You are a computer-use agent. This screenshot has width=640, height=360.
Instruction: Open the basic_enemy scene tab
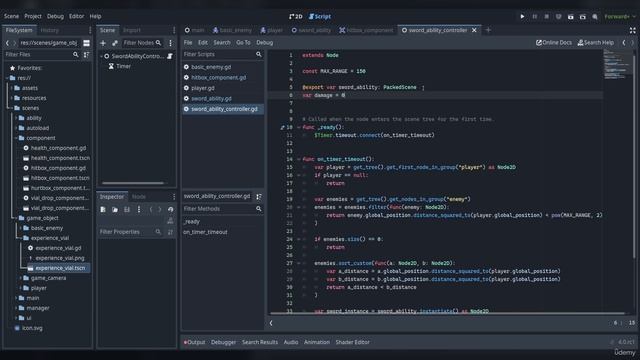pyautogui.click(x=232, y=30)
